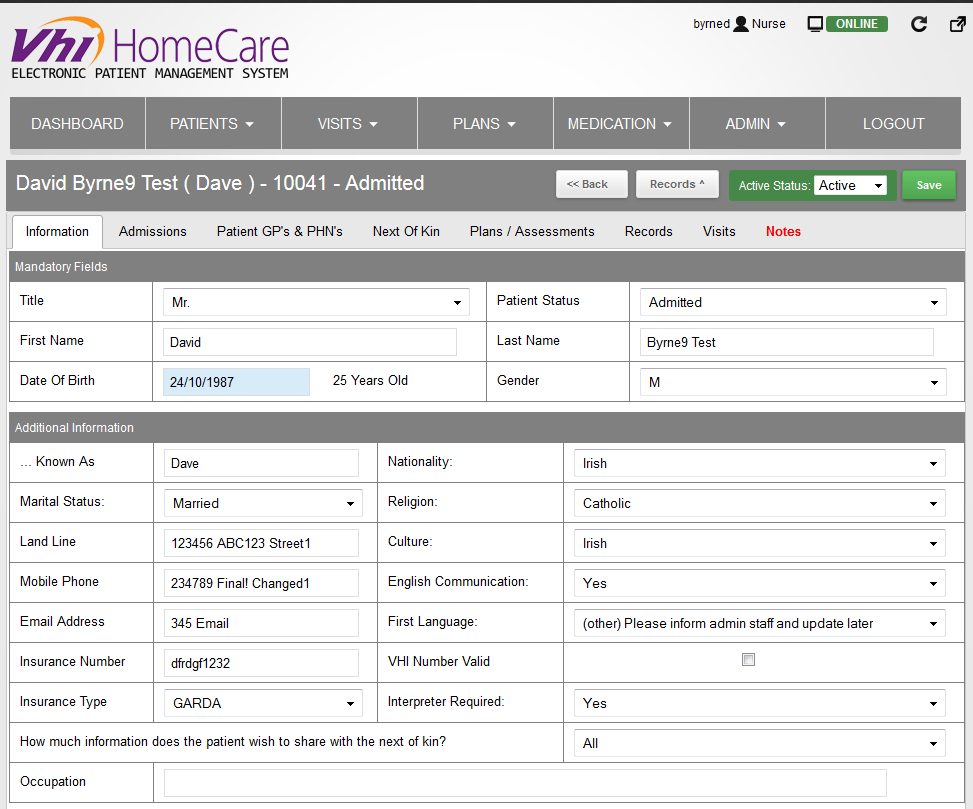Click the green ONLINE status badge
Screen dimensions: 973x809
click(856, 24)
